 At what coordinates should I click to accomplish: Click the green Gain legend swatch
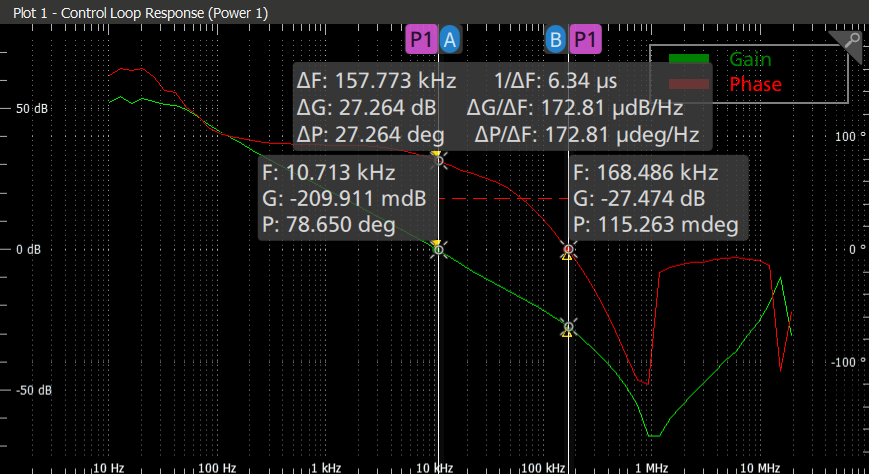(690, 60)
